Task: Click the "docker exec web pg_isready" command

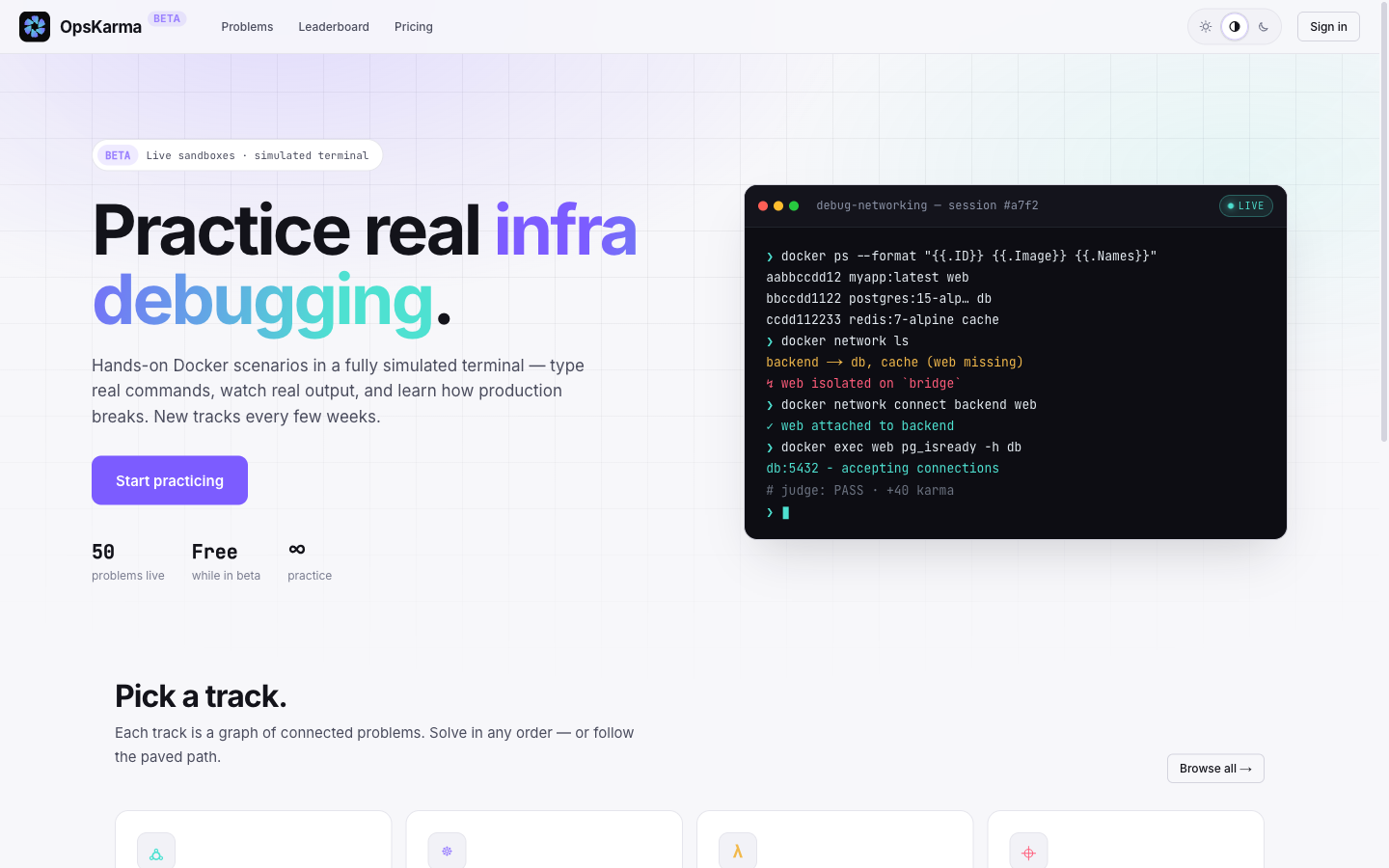Action: tap(893, 448)
